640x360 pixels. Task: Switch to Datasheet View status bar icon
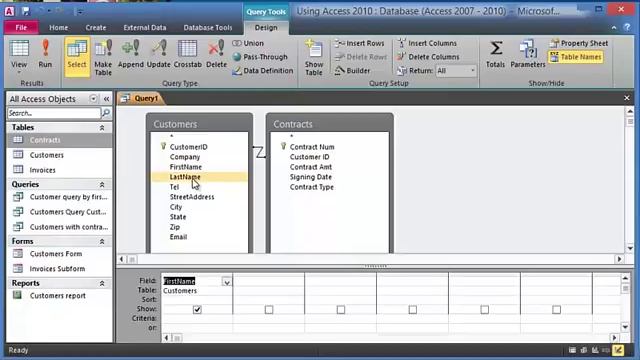(x=572, y=350)
